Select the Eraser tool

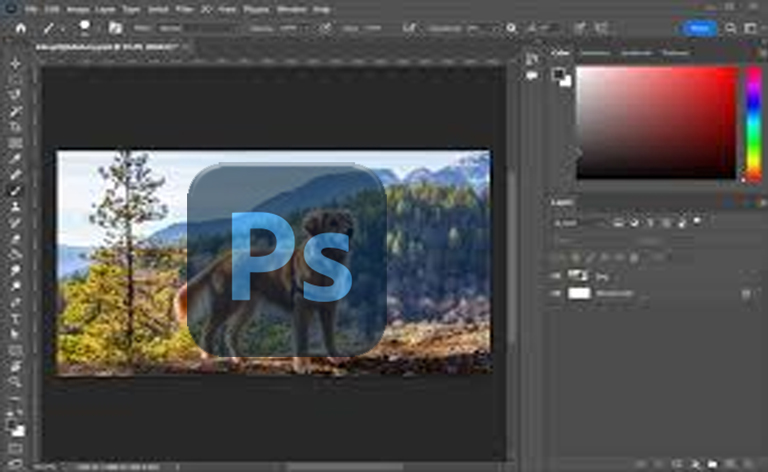(16, 238)
